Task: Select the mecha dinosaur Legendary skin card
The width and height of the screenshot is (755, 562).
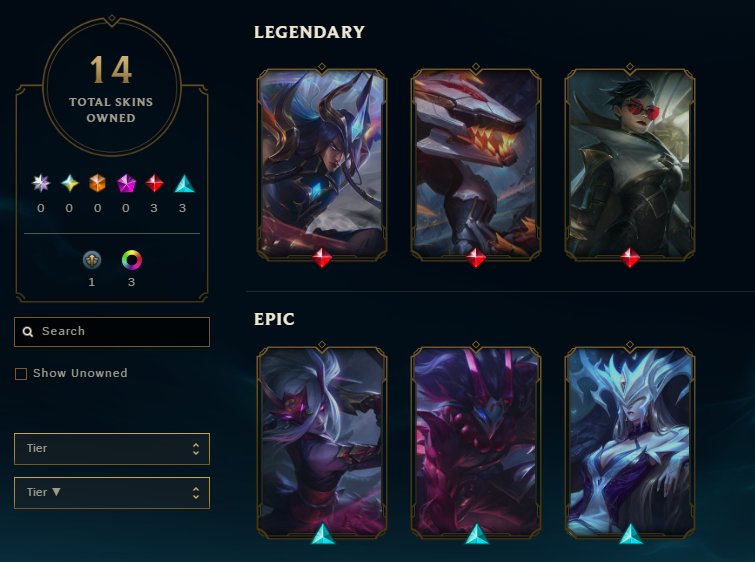Action: [476, 165]
